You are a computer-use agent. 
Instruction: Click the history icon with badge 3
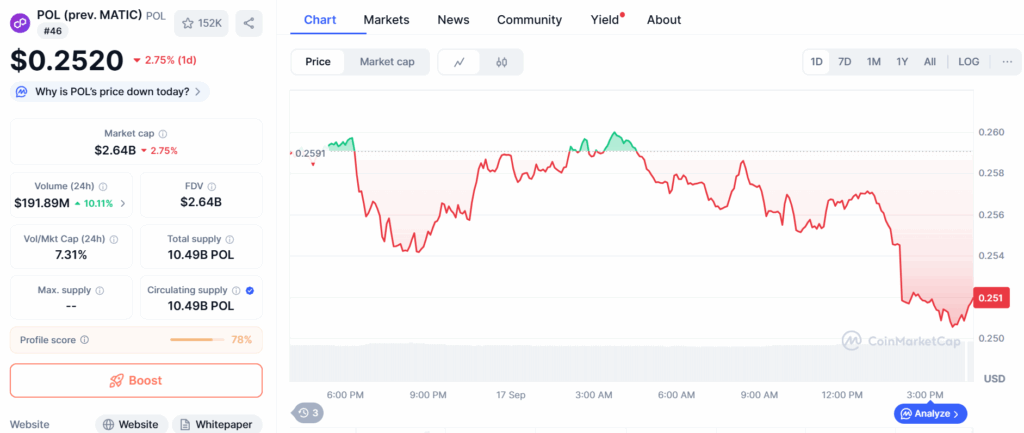coord(307,413)
